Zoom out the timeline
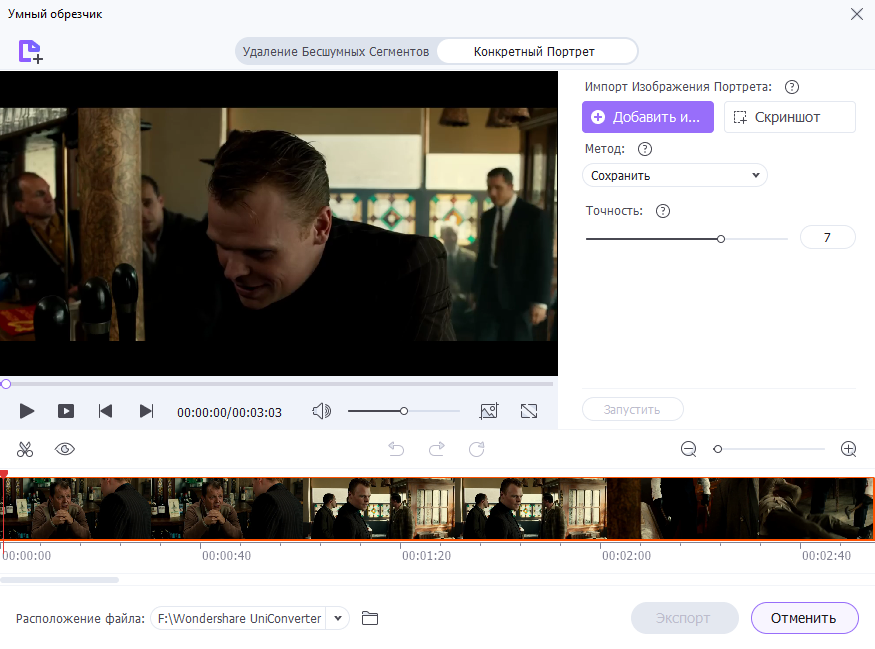 coord(689,449)
